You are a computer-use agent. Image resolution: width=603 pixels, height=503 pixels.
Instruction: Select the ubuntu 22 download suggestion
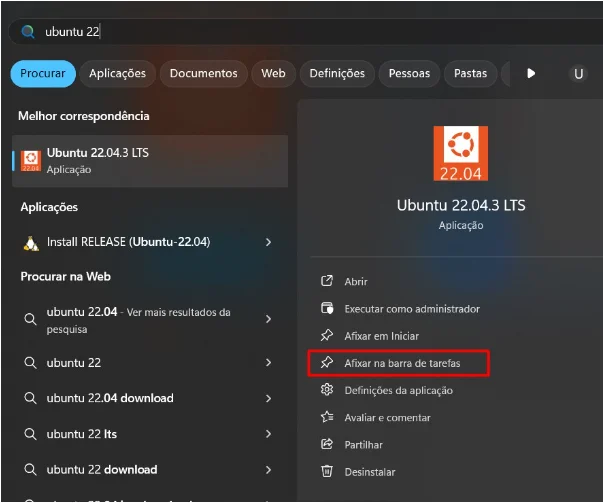pyautogui.click(x=150, y=470)
